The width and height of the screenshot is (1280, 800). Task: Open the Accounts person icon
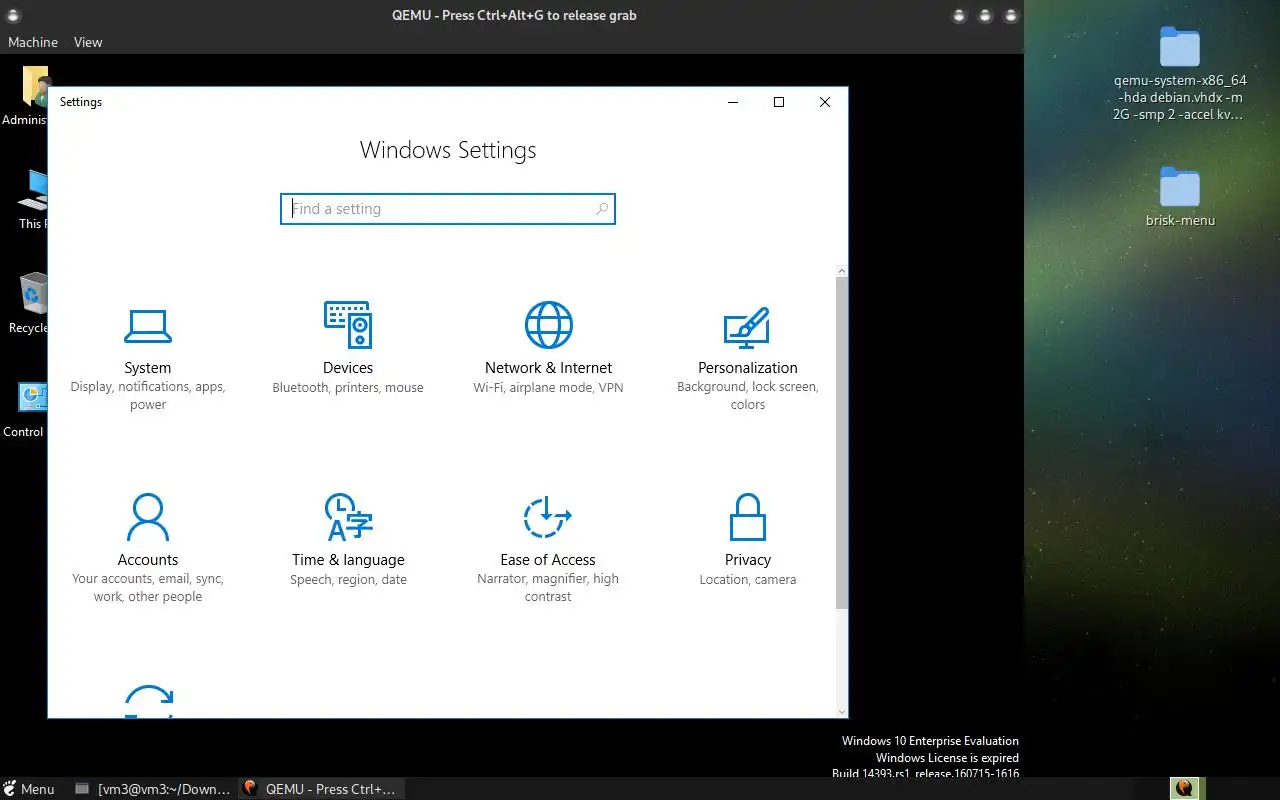(x=148, y=517)
